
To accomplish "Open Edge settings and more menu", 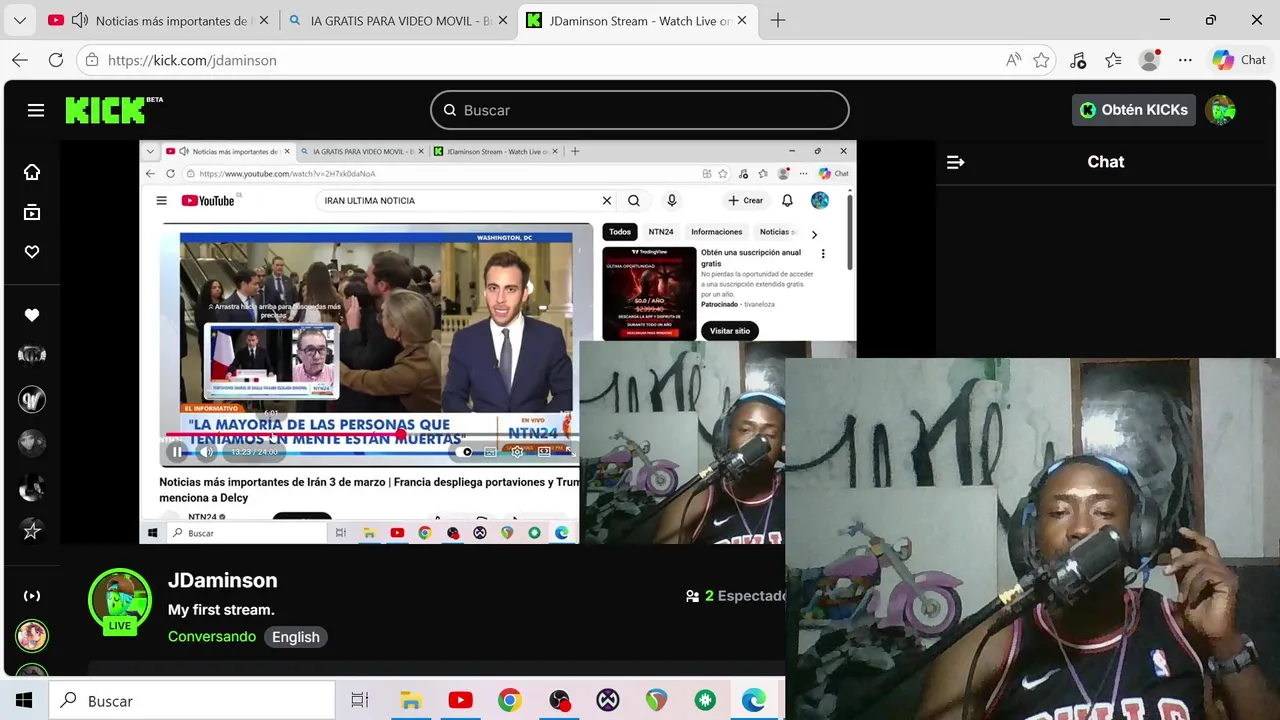I will point(1185,60).
